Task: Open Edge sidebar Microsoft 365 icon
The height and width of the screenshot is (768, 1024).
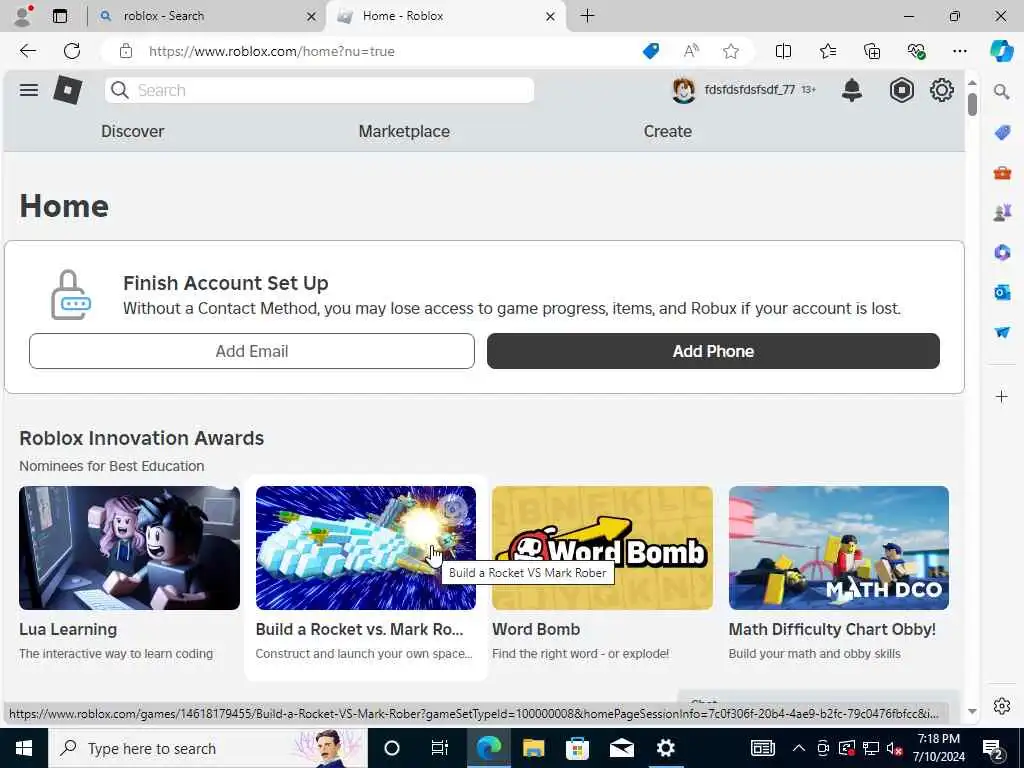Action: 1002,252
